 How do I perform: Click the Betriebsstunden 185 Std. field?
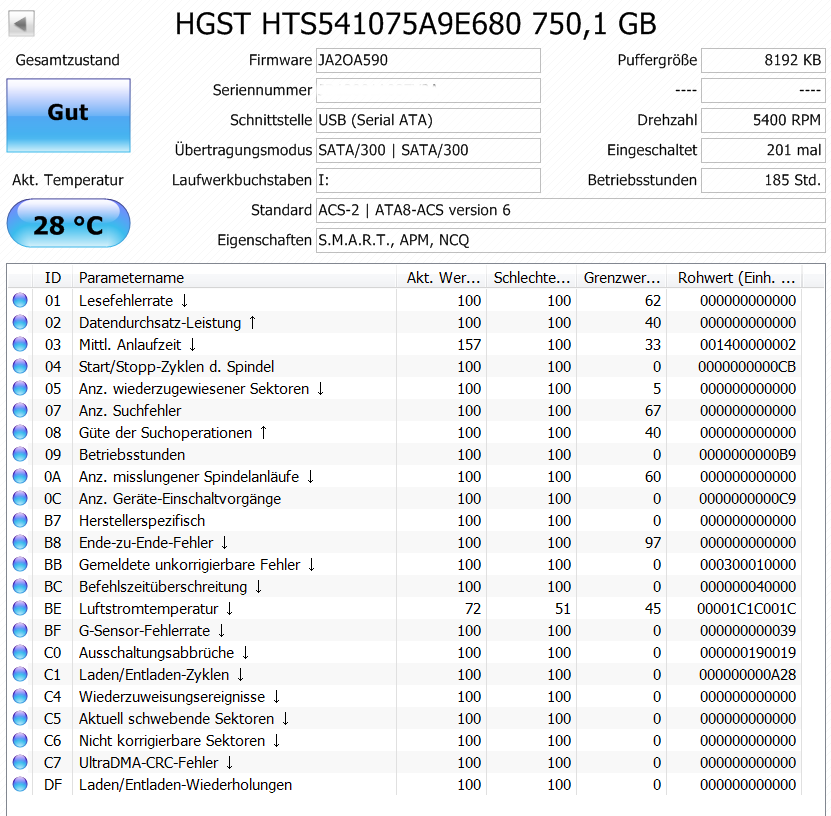(x=763, y=180)
